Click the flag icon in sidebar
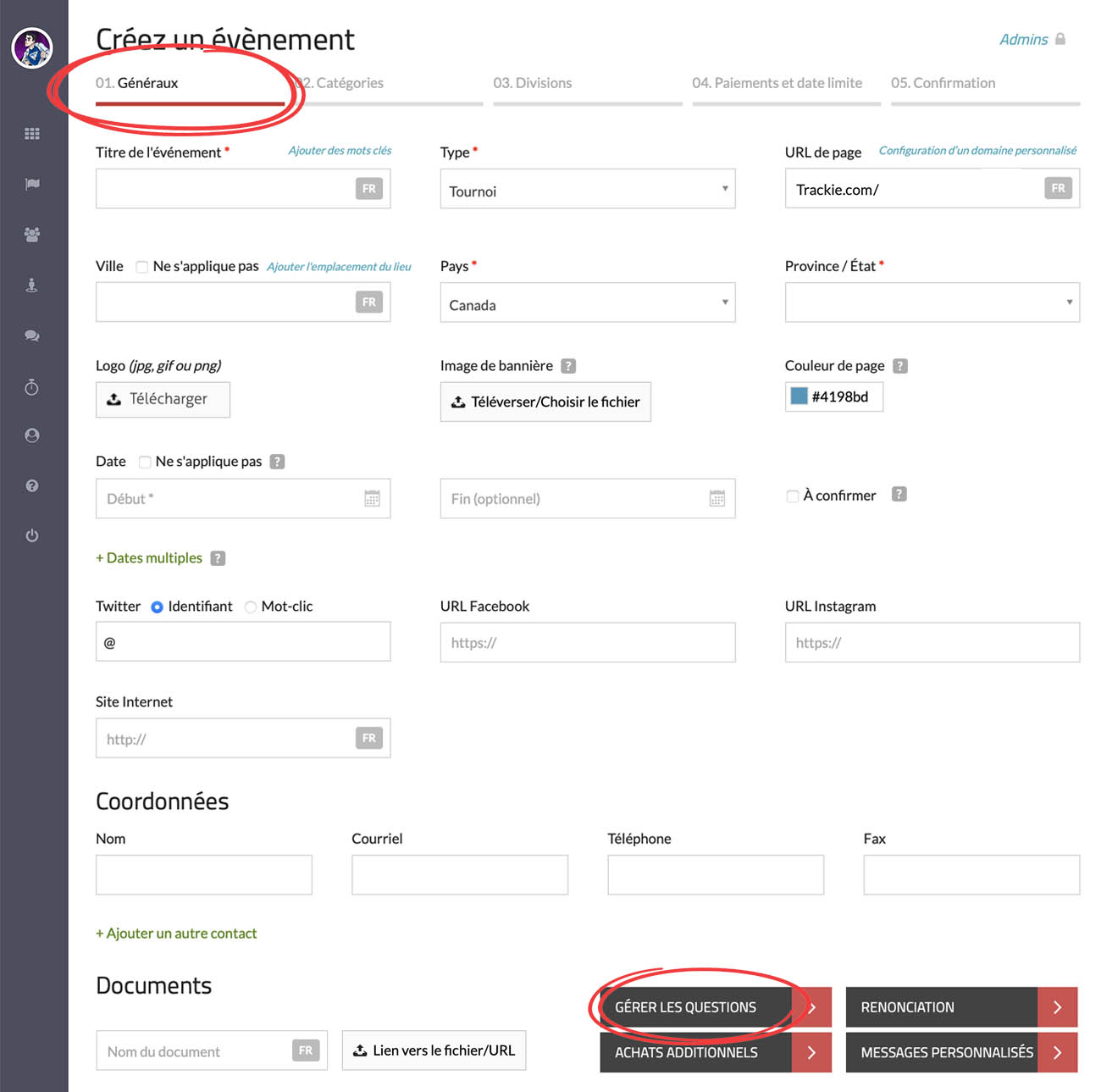 pyautogui.click(x=32, y=184)
